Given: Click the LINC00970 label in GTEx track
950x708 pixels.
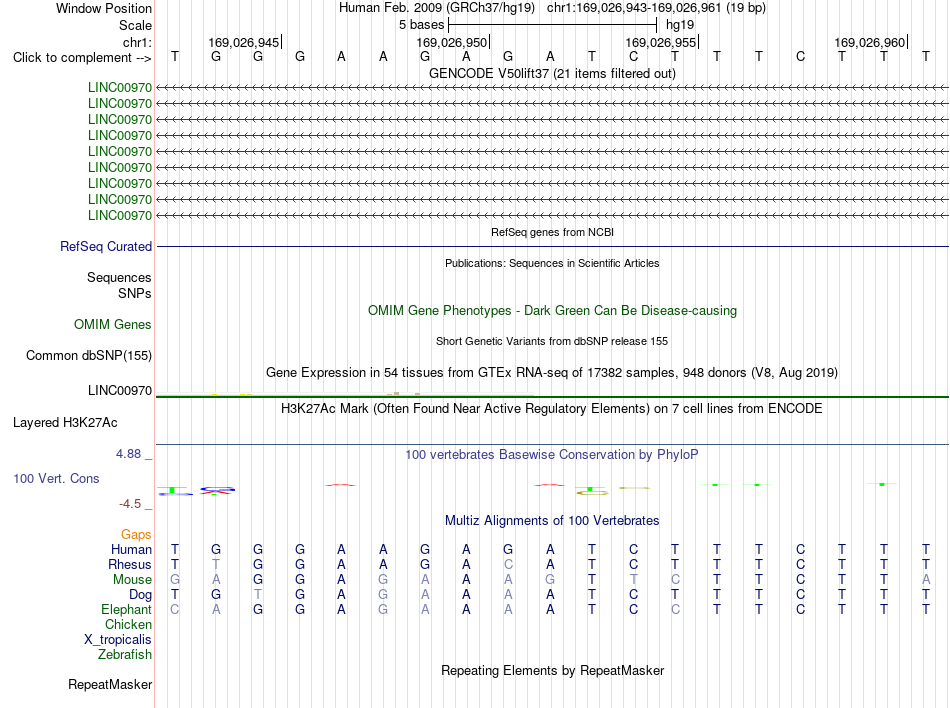Looking at the screenshot, I should coord(120,391).
